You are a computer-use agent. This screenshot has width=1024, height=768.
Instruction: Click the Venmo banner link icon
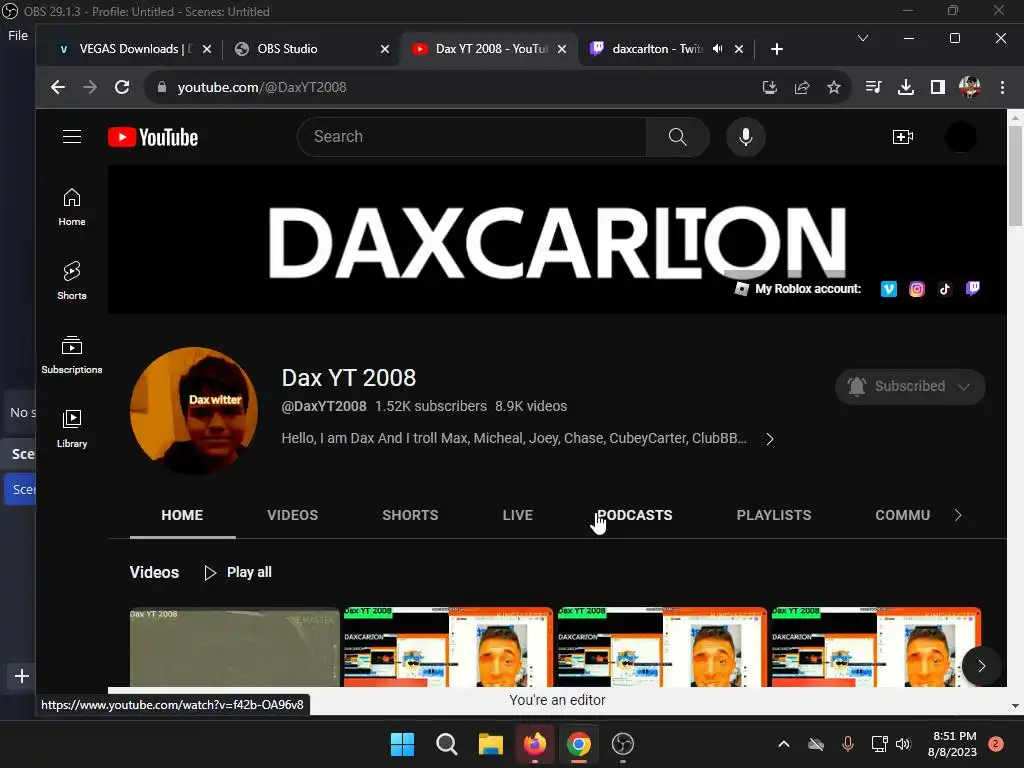tap(889, 289)
